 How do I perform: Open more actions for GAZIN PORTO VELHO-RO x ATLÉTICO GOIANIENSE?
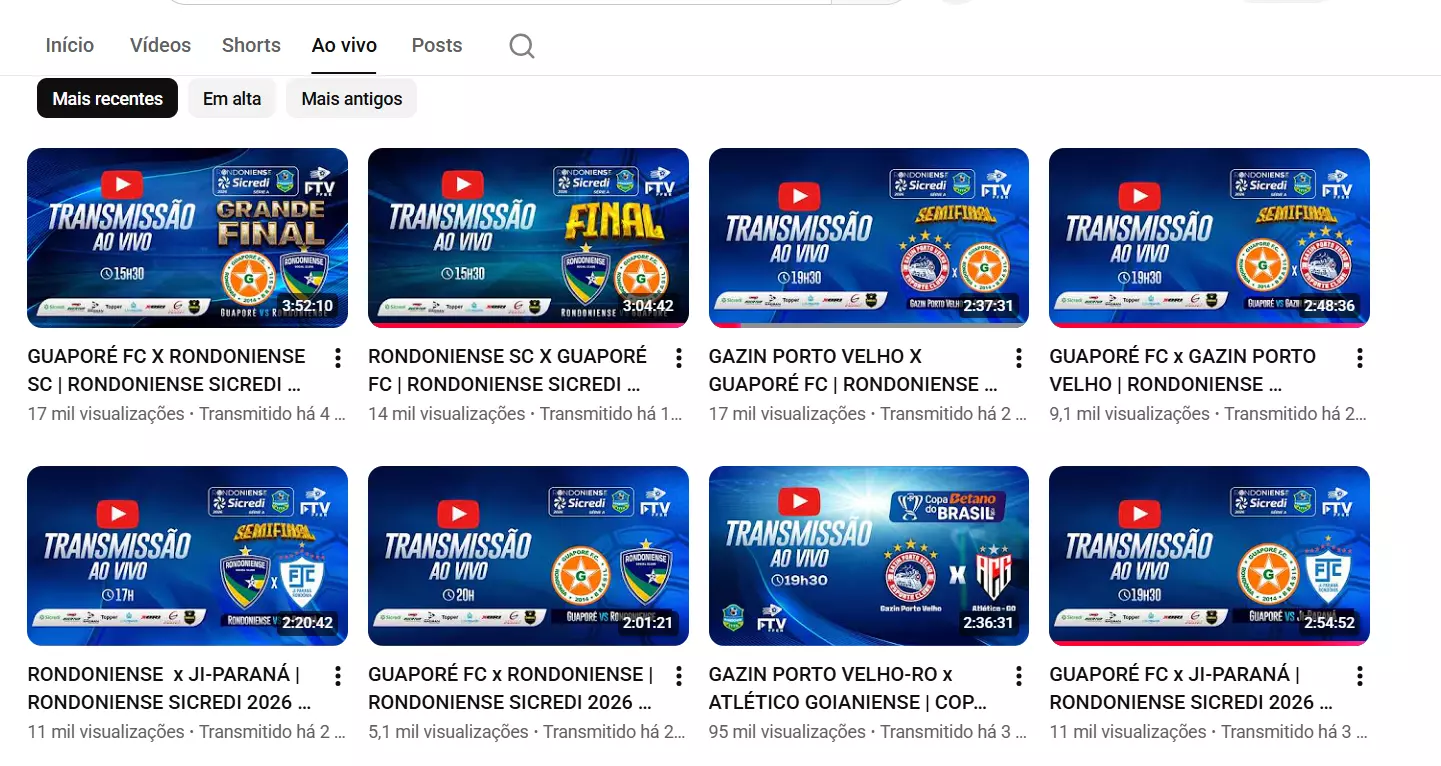point(1018,676)
